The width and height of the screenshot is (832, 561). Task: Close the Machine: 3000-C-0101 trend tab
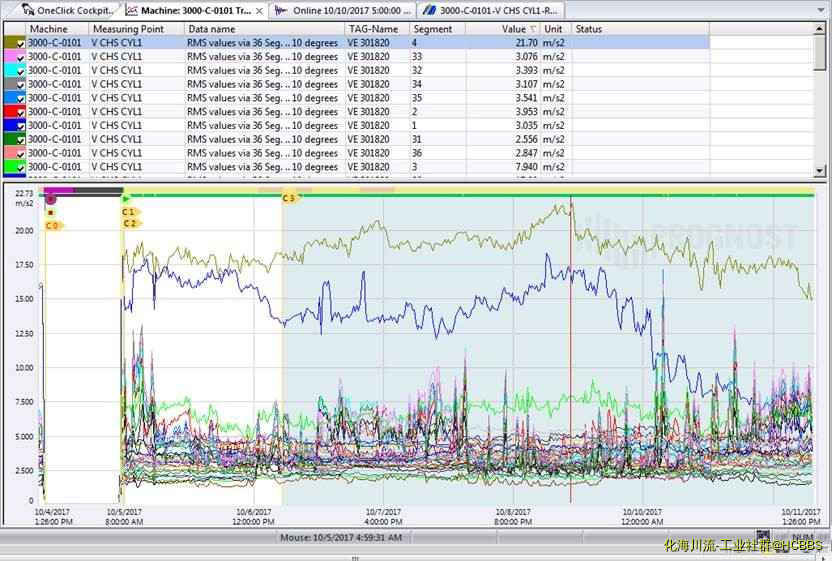click(259, 11)
